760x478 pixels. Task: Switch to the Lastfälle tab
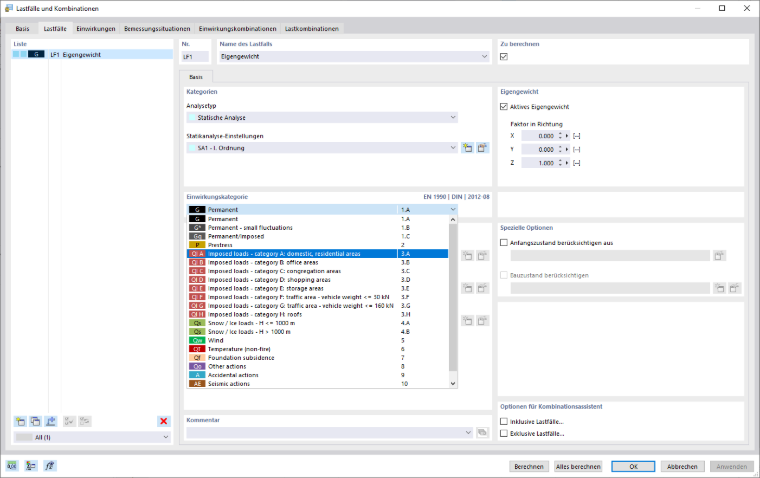click(55, 29)
